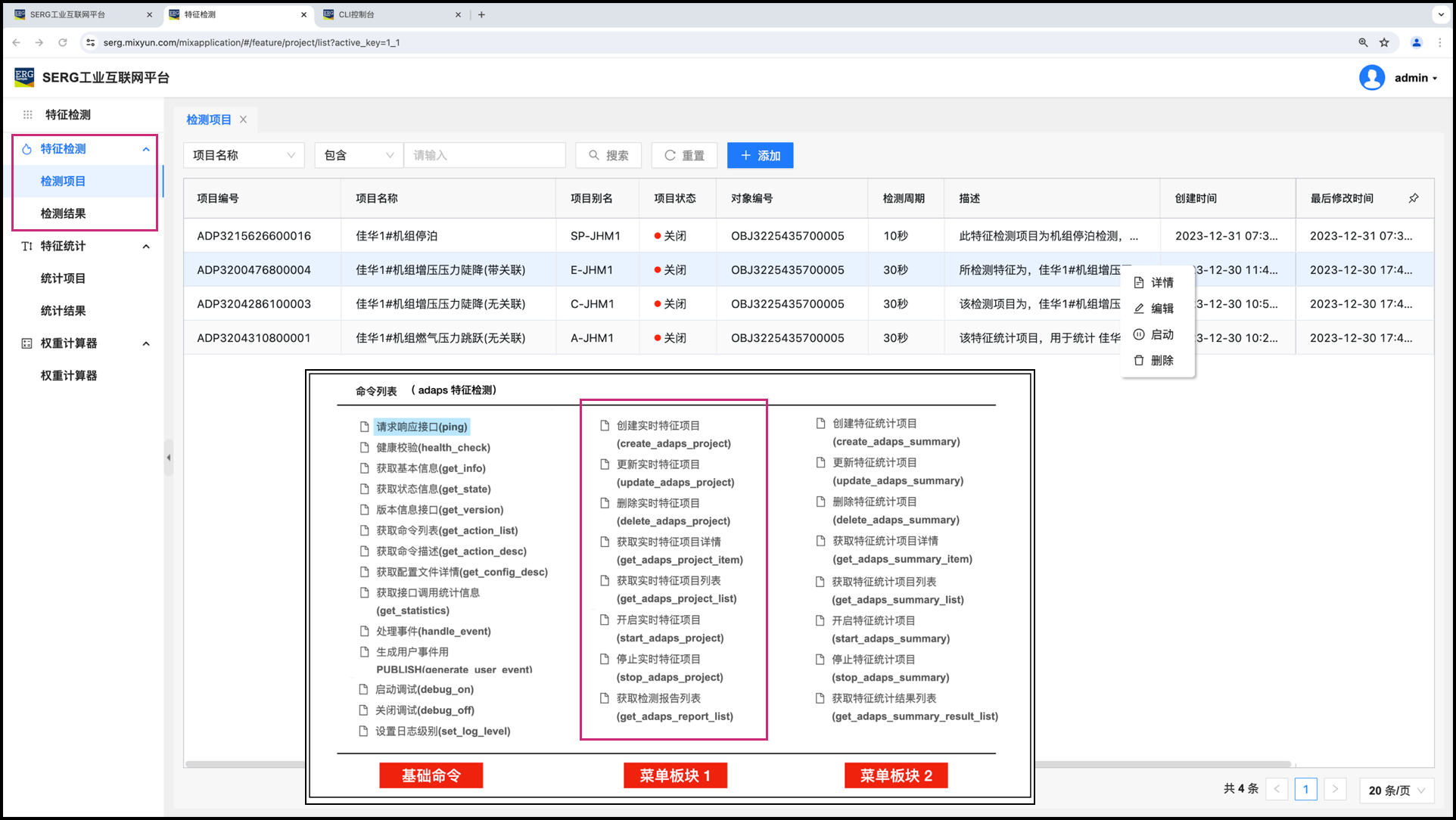The height and width of the screenshot is (820, 1456).
Task: Click the 权重计算器 group icon in sidebar
Action: [26, 343]
